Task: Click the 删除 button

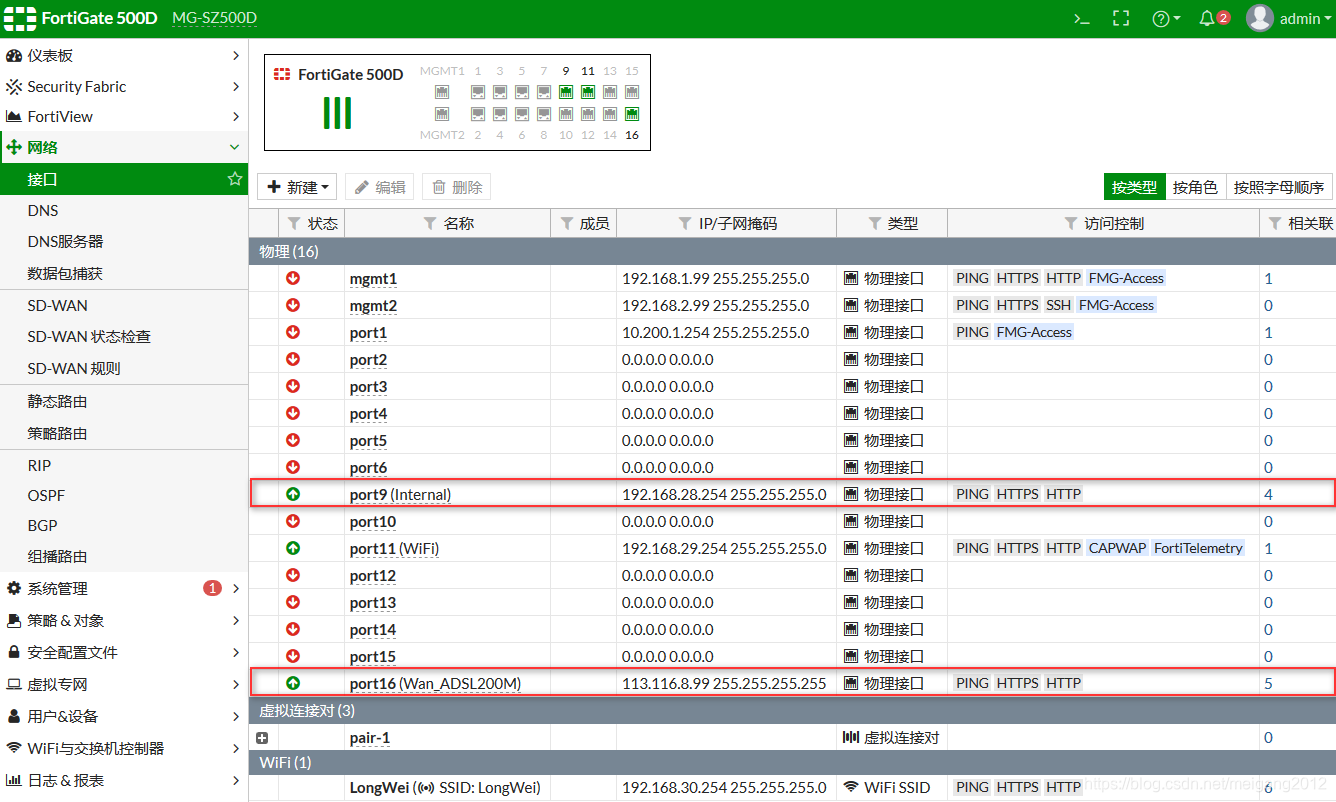Action: [x=457, y=187]
